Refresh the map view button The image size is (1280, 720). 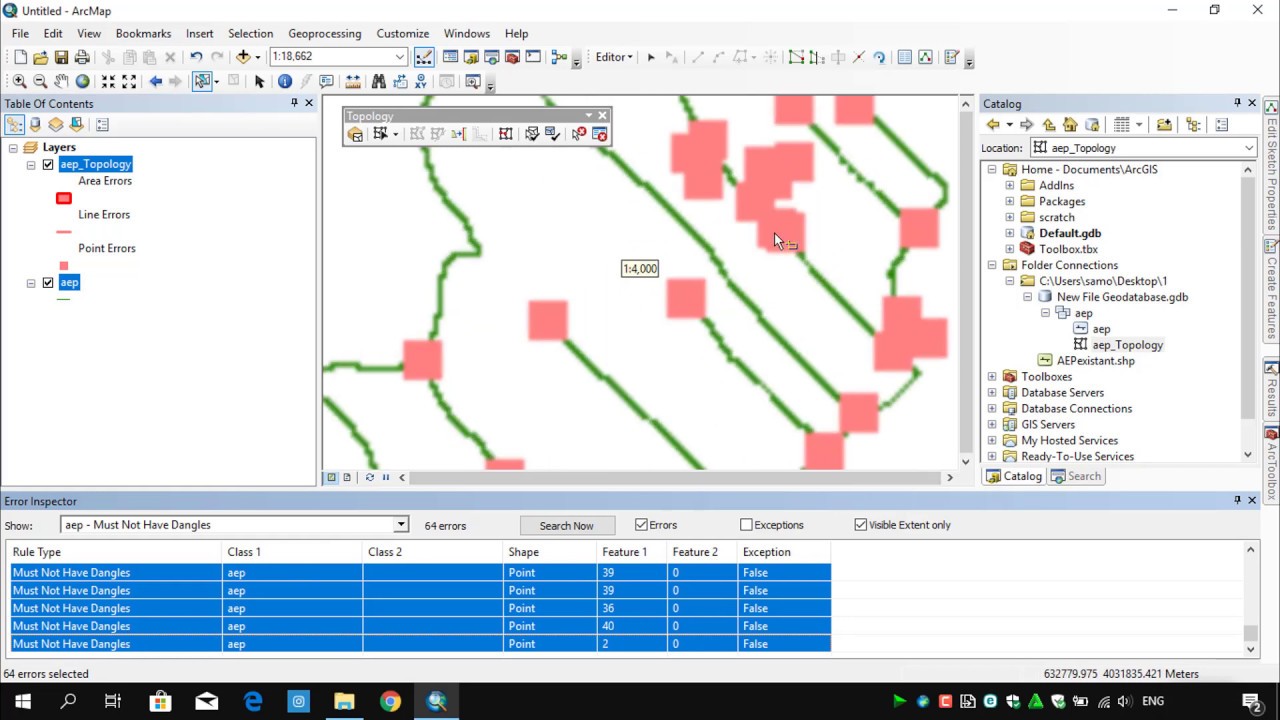click(x=370, y=477)
